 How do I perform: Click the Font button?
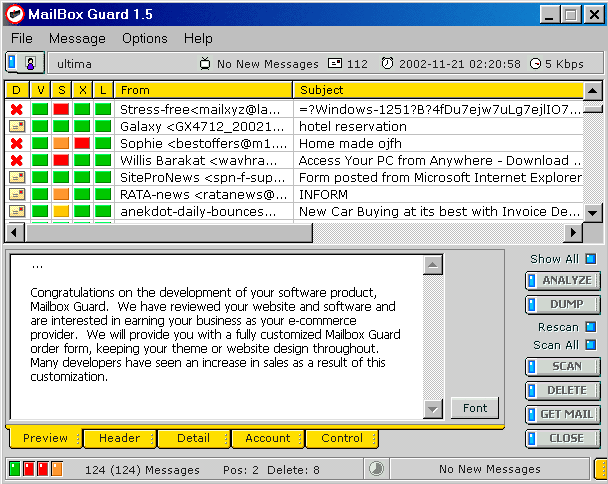click(x=475, y=408)
